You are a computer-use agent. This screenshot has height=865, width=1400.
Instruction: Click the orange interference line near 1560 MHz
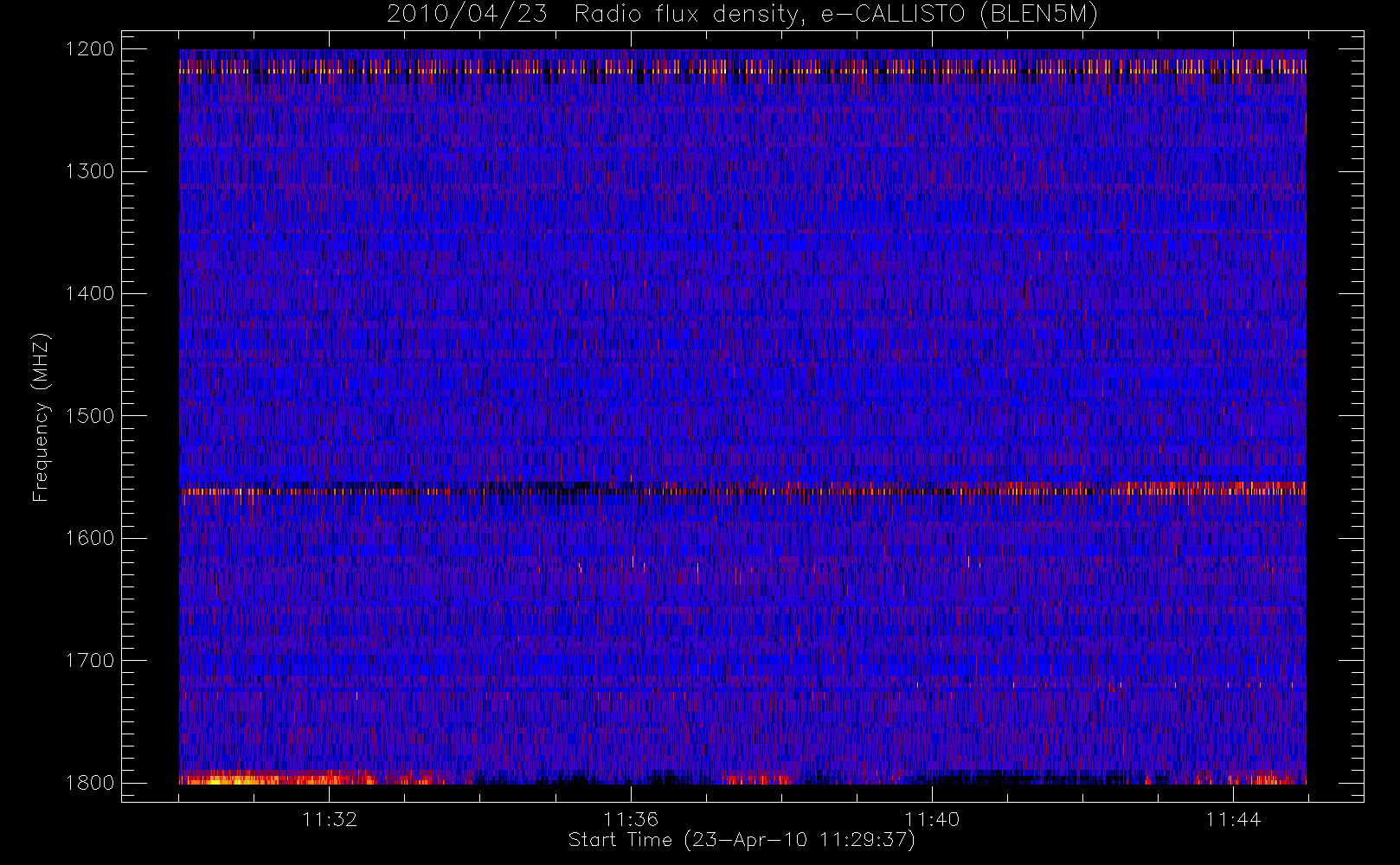(742, 490)
